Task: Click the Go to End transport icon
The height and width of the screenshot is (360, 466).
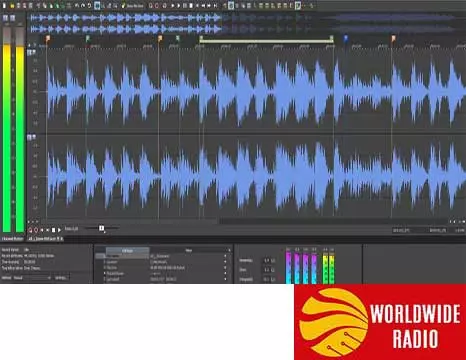Action: [215, 6]
